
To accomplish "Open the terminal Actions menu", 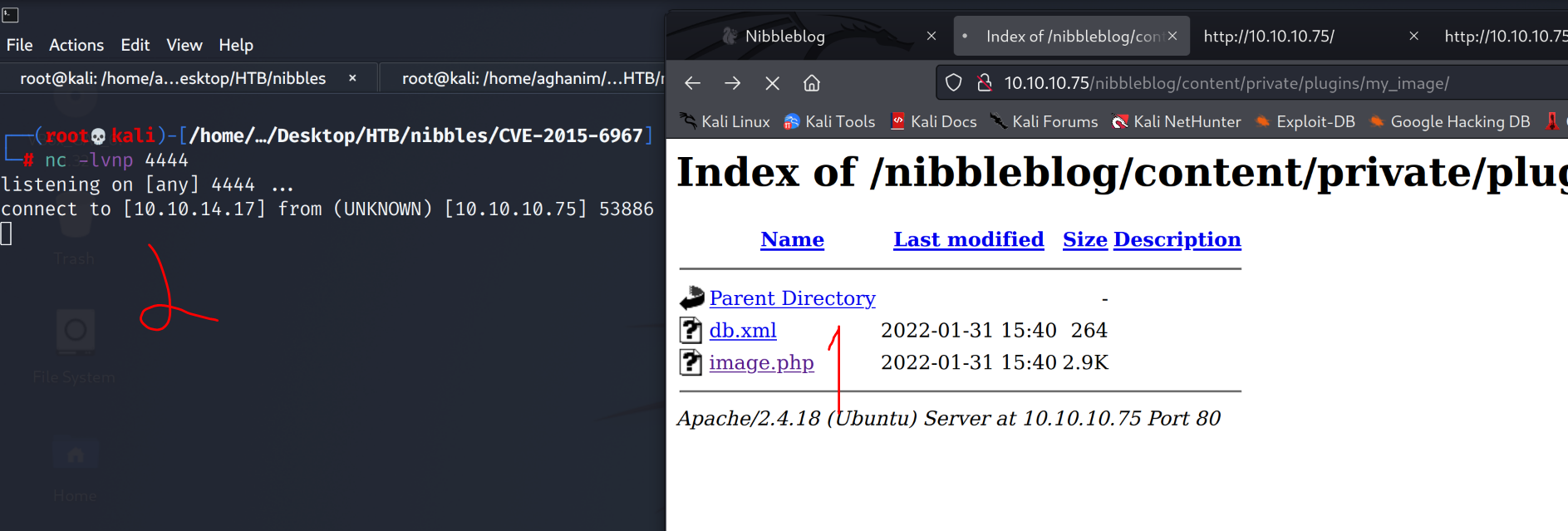I will [76, 45].
